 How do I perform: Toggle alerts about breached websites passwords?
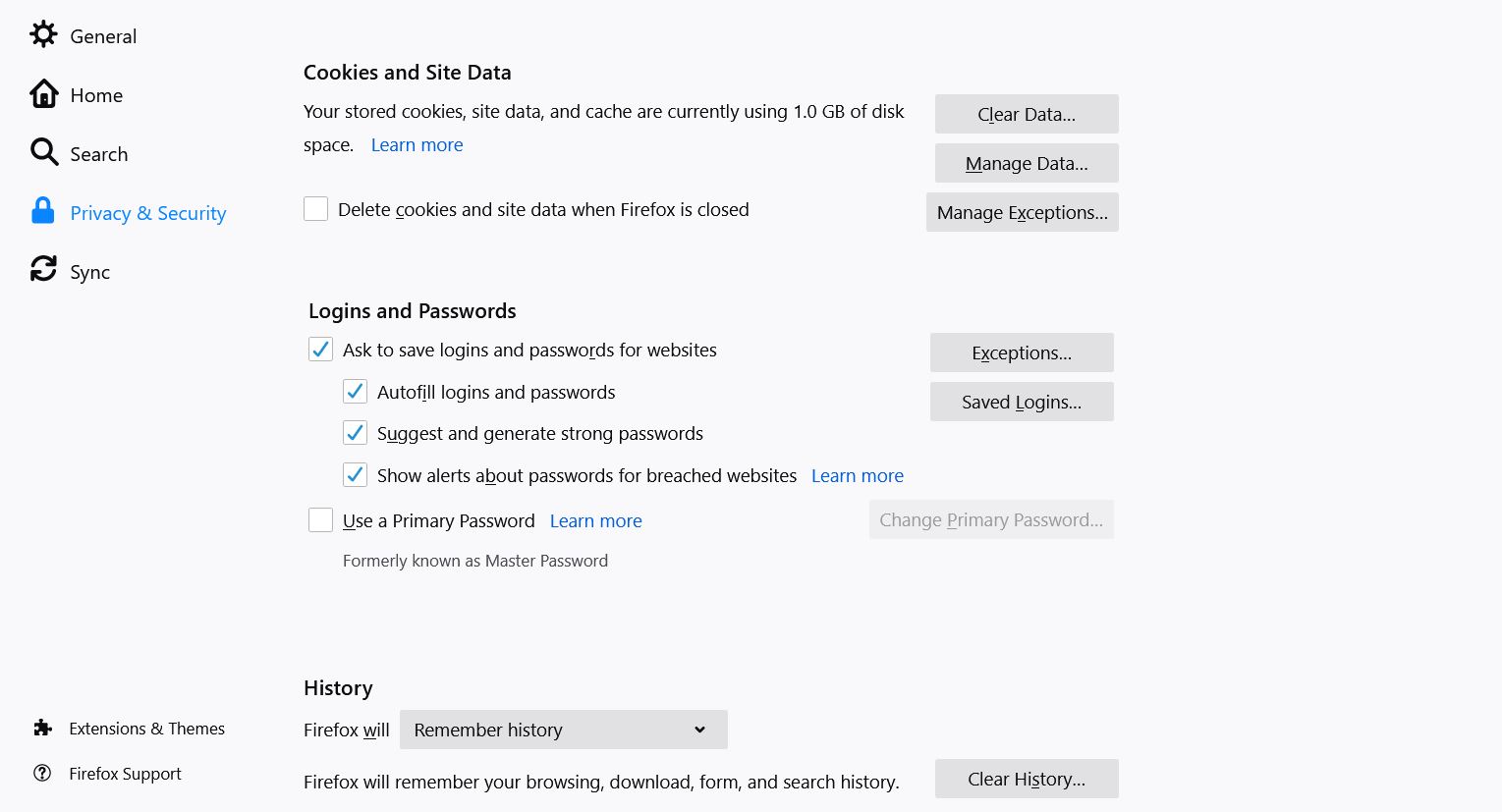pyautogui.click(x=355, y=475)
